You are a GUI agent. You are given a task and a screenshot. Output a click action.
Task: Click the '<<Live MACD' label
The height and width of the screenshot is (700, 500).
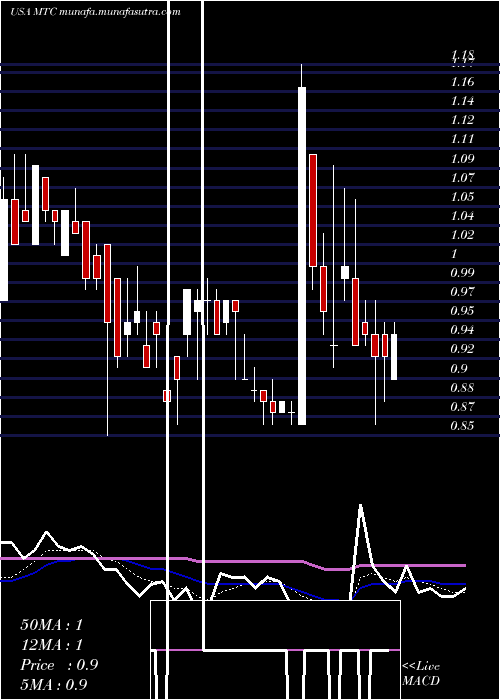(x=421, y=674)
